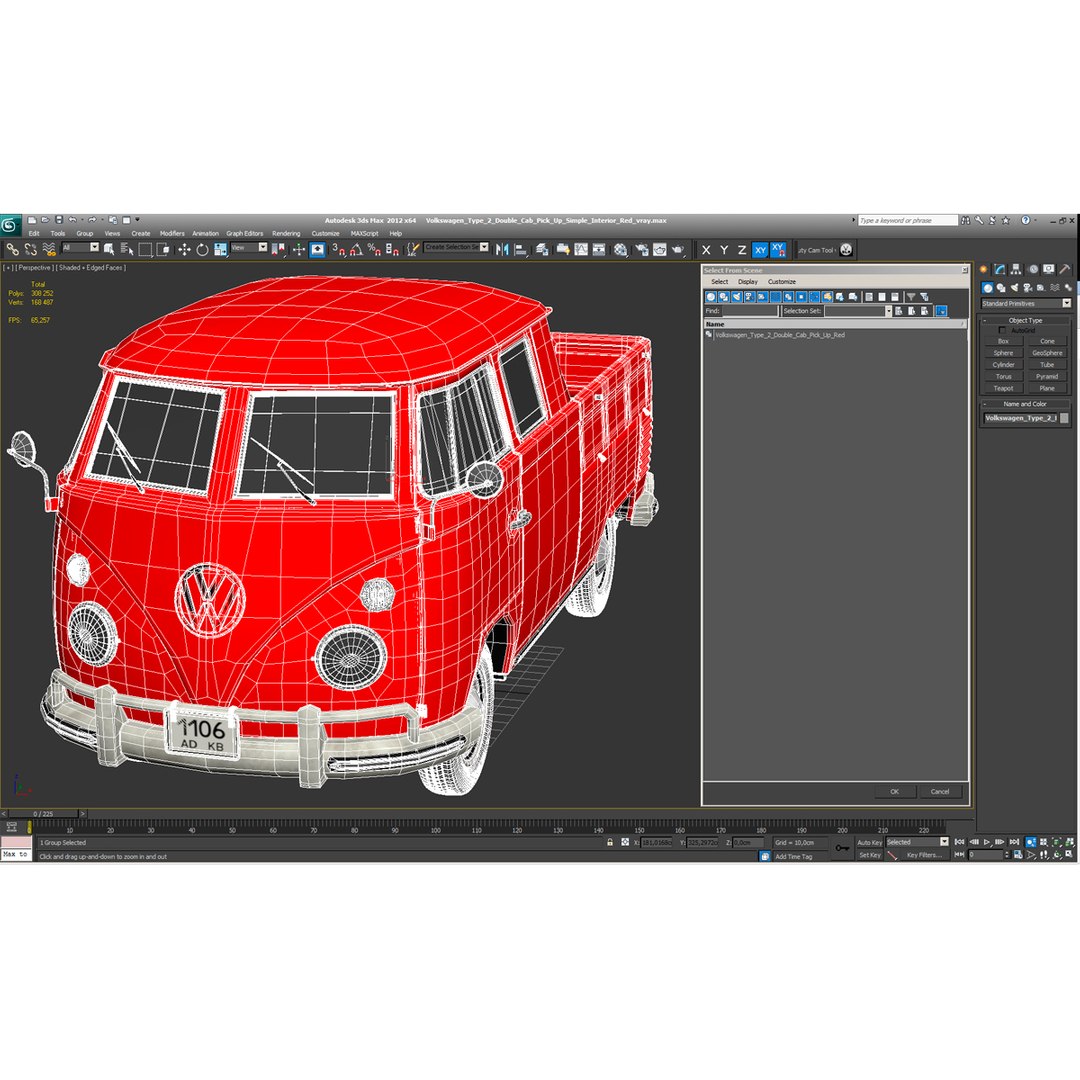Open Customize menu in Select From Scene
Viewport: 1080px width, 1080px height.
click(x=782, y=282)
